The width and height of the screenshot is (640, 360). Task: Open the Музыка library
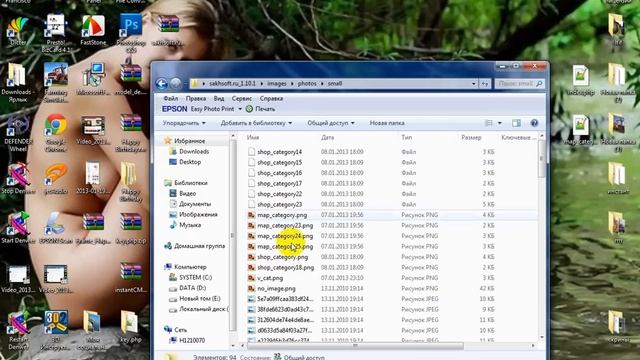(190, 225)
